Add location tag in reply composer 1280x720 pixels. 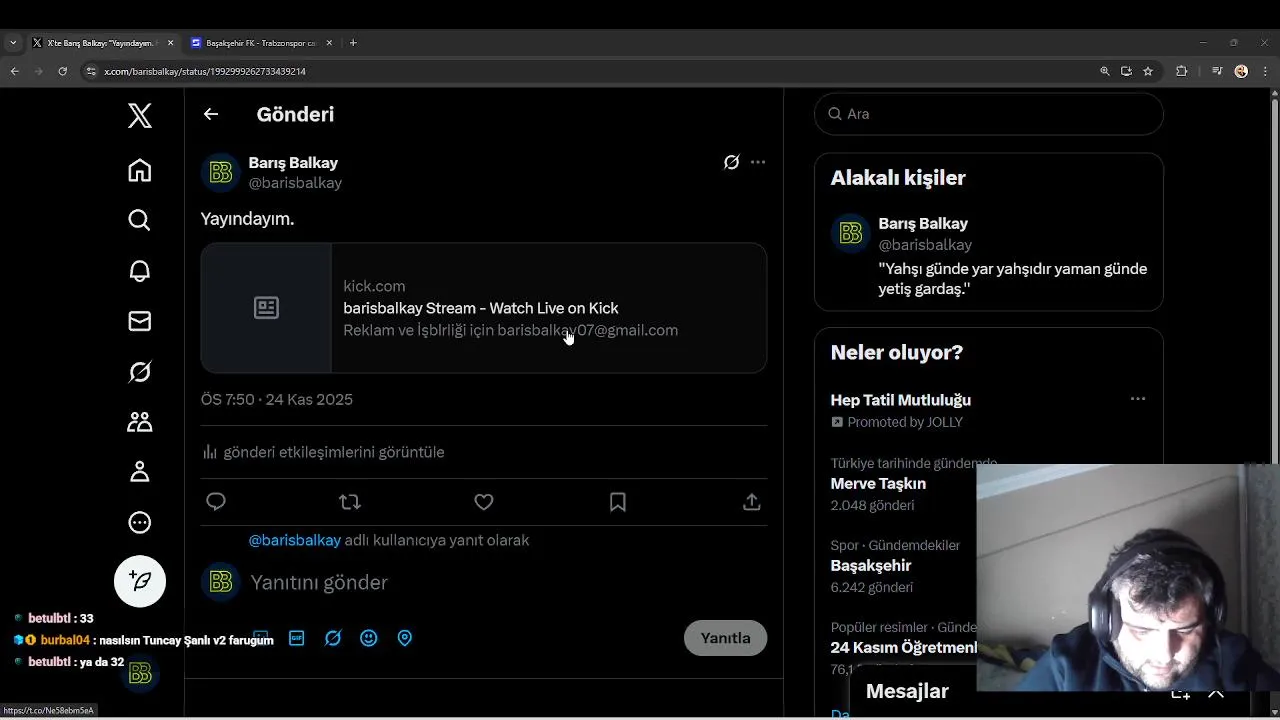click(x=405, y=638)
